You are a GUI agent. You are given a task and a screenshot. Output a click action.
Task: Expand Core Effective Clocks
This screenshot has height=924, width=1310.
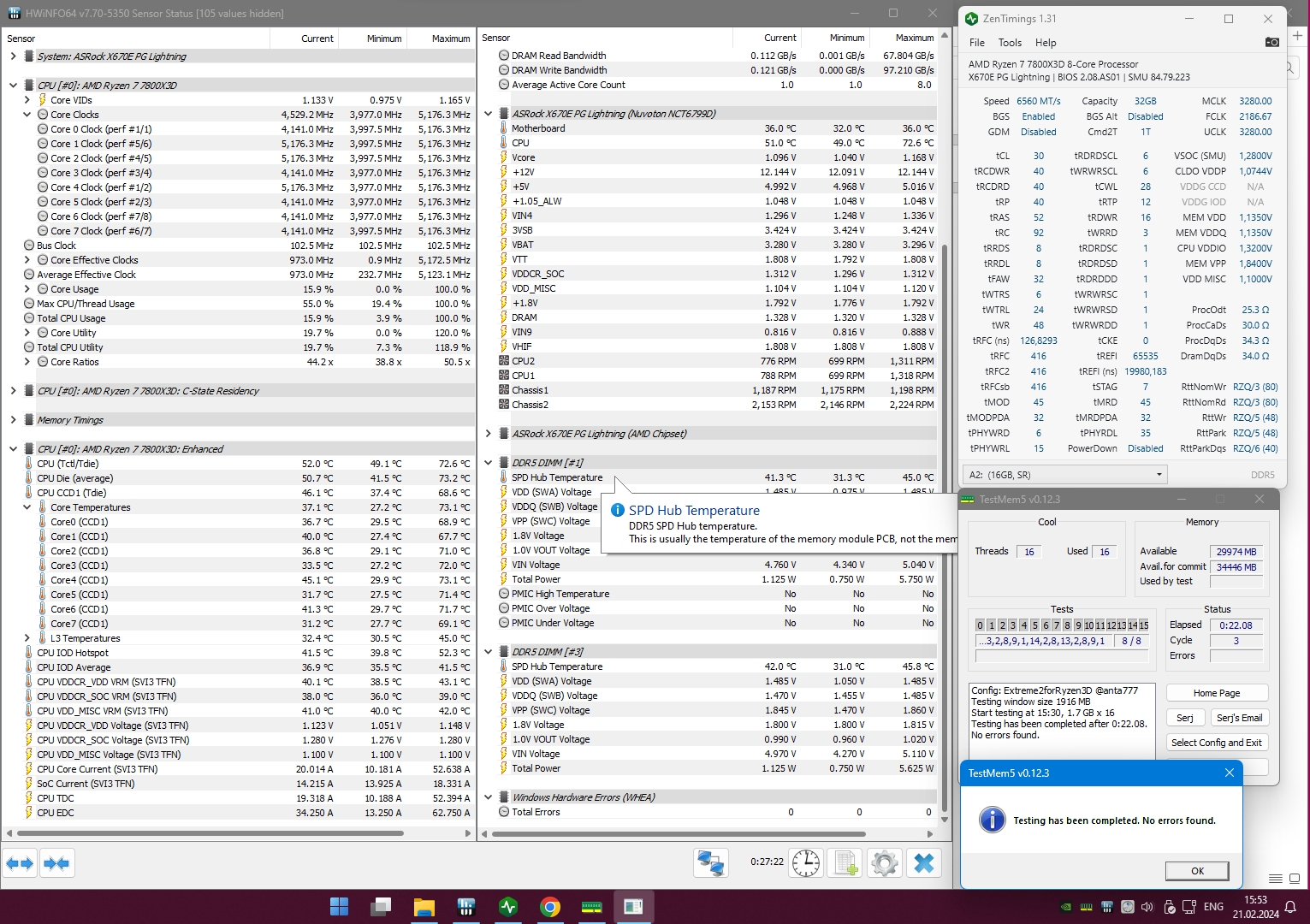click(x=27, y=260)
